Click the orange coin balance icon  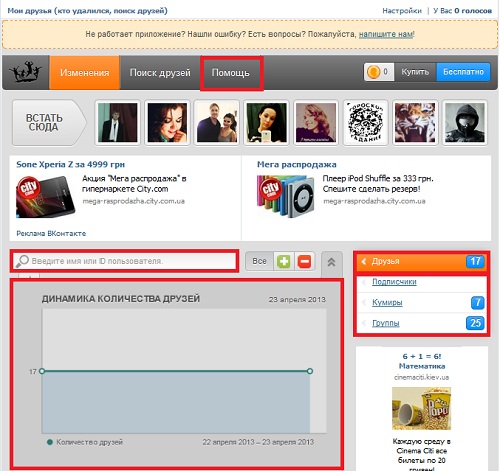pos(373,72)
